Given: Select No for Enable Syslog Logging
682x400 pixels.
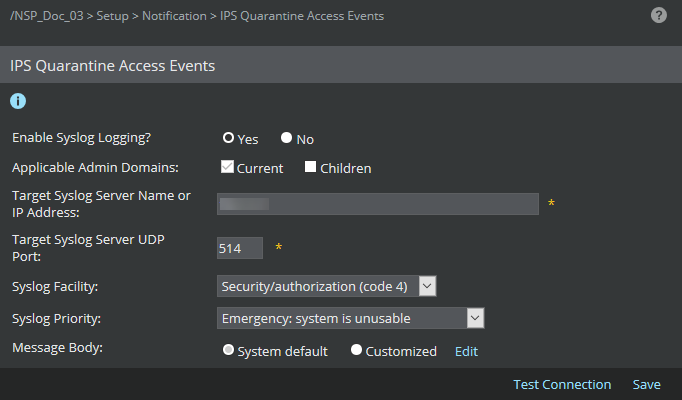Looking at the screenshot, I should (286, 138).
